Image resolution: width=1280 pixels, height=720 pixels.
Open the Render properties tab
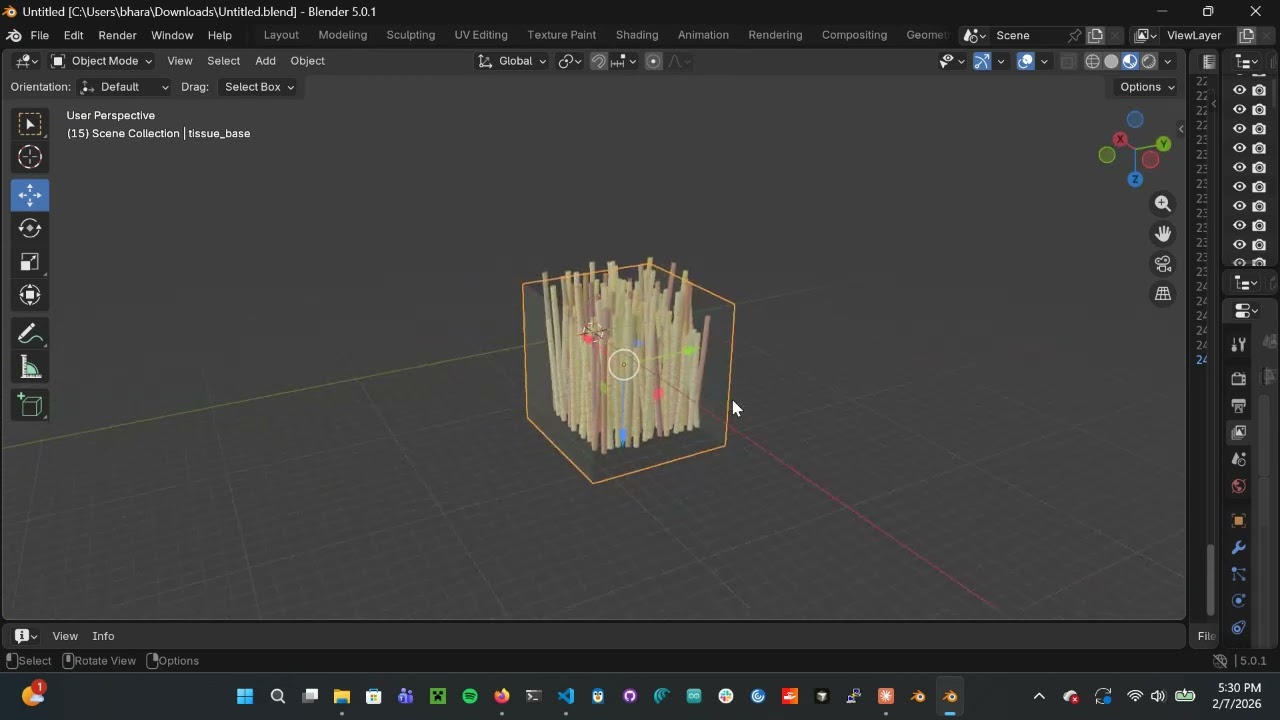click(x=1239, y=379)
